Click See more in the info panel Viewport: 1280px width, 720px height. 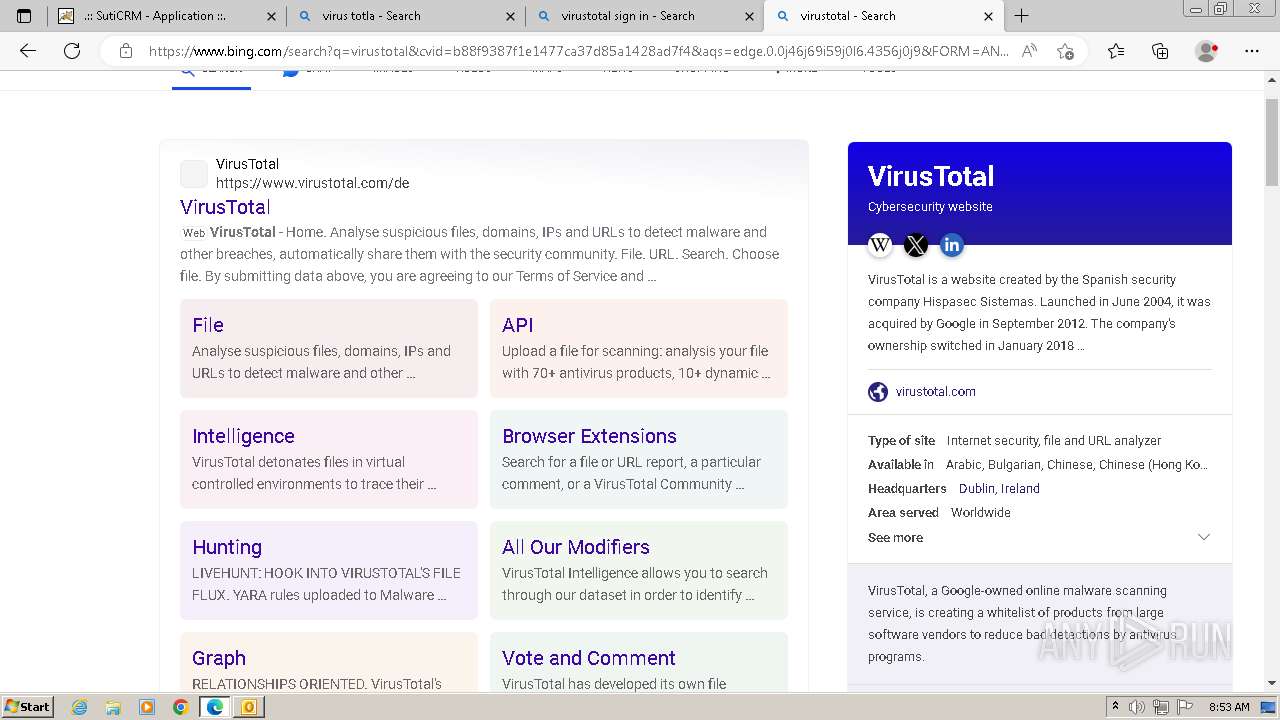pos(895,538)
